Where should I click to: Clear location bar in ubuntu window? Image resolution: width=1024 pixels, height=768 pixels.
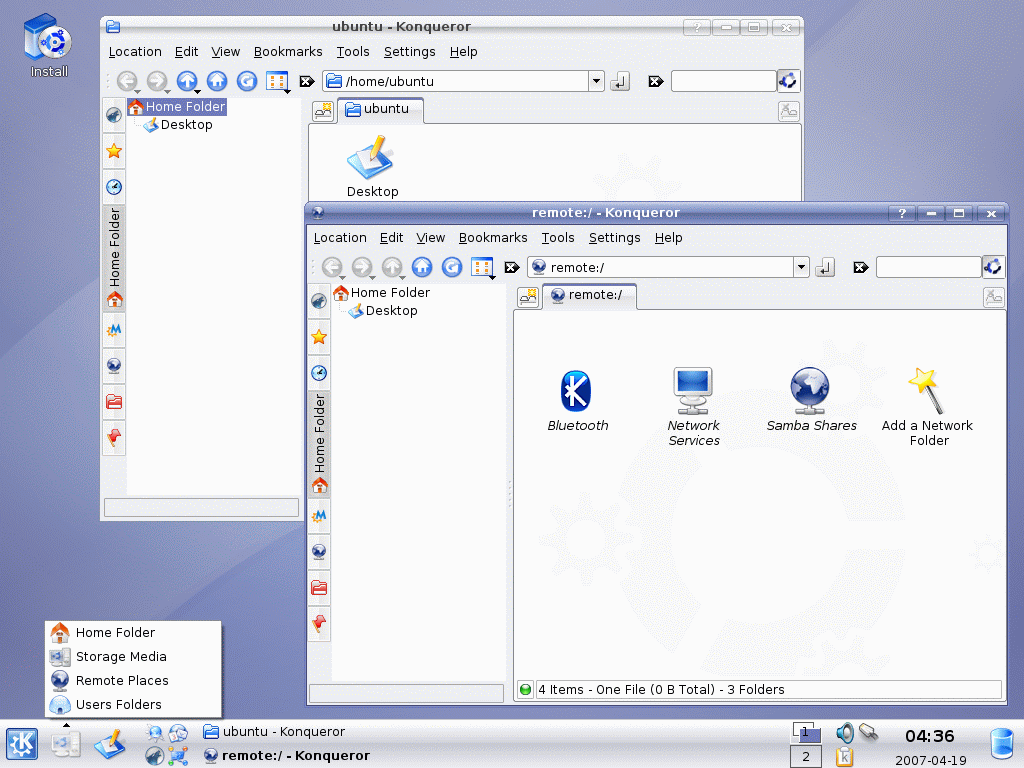coord(307,82)
